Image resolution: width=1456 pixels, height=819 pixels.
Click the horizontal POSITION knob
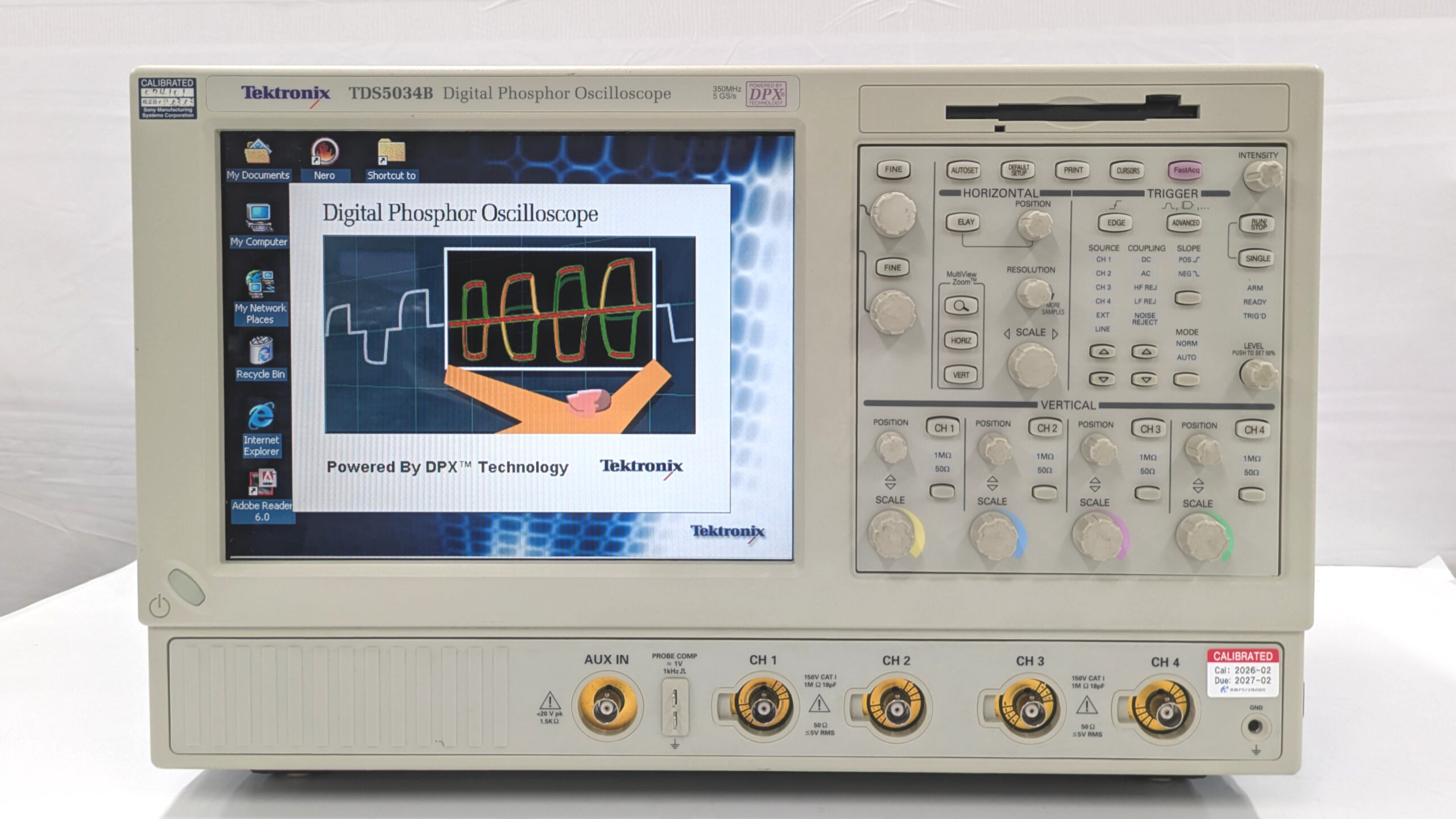pyautogui.click(x=1034, y=225)
